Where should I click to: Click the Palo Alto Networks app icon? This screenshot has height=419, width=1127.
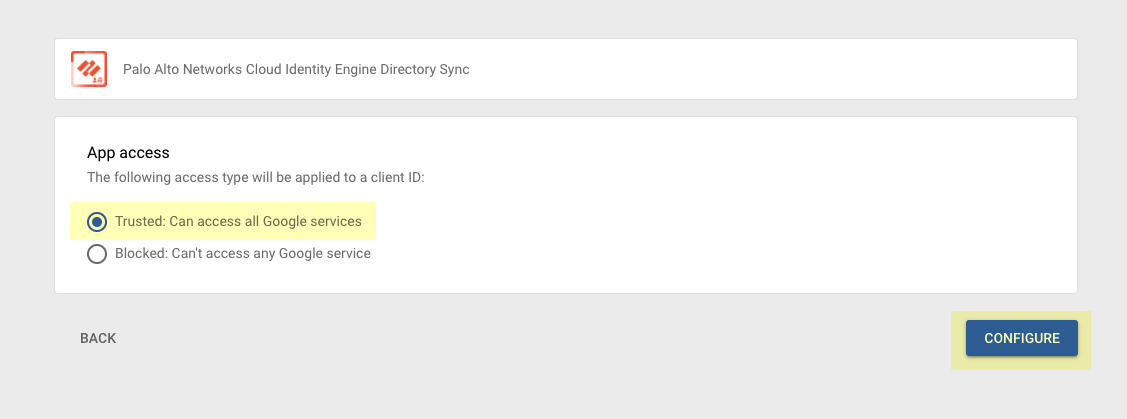pyautogui.click(x=89, y=69)
